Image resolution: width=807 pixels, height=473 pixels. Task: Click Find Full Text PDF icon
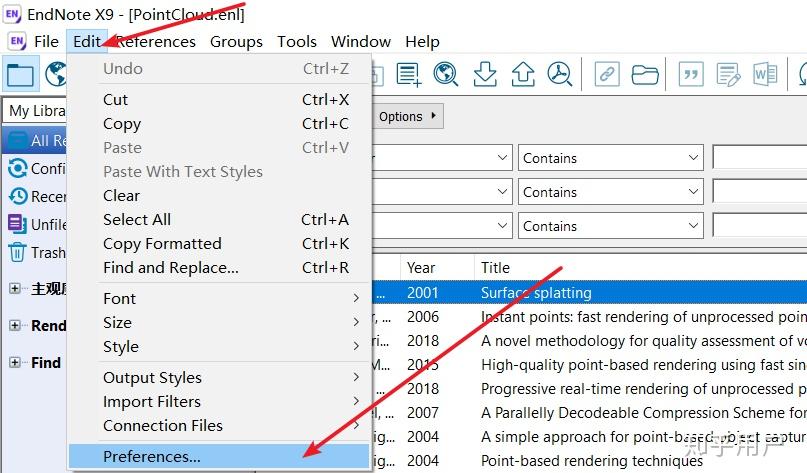(x=560, y=74)
